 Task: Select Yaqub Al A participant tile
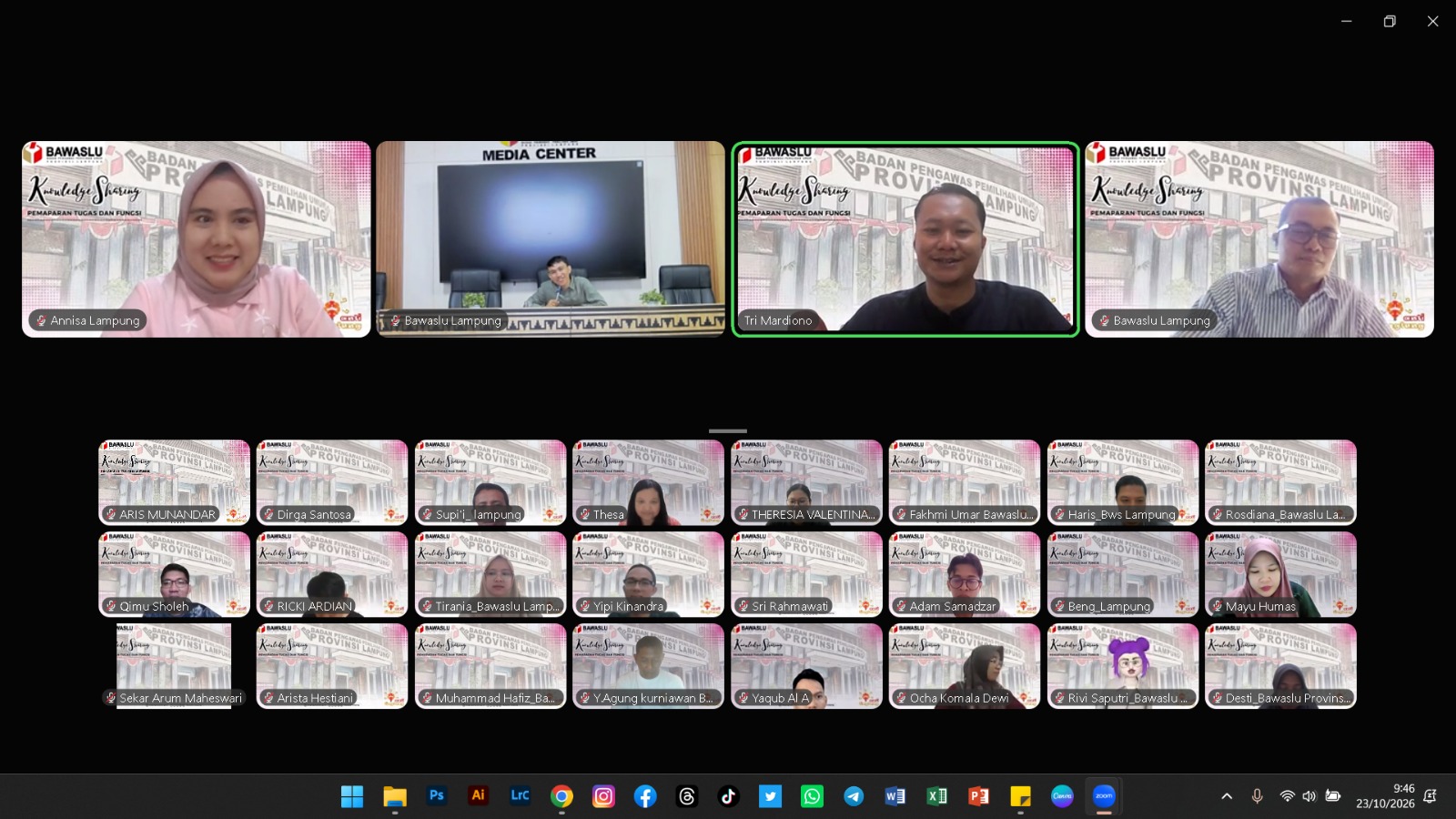(x=806, y=666)
